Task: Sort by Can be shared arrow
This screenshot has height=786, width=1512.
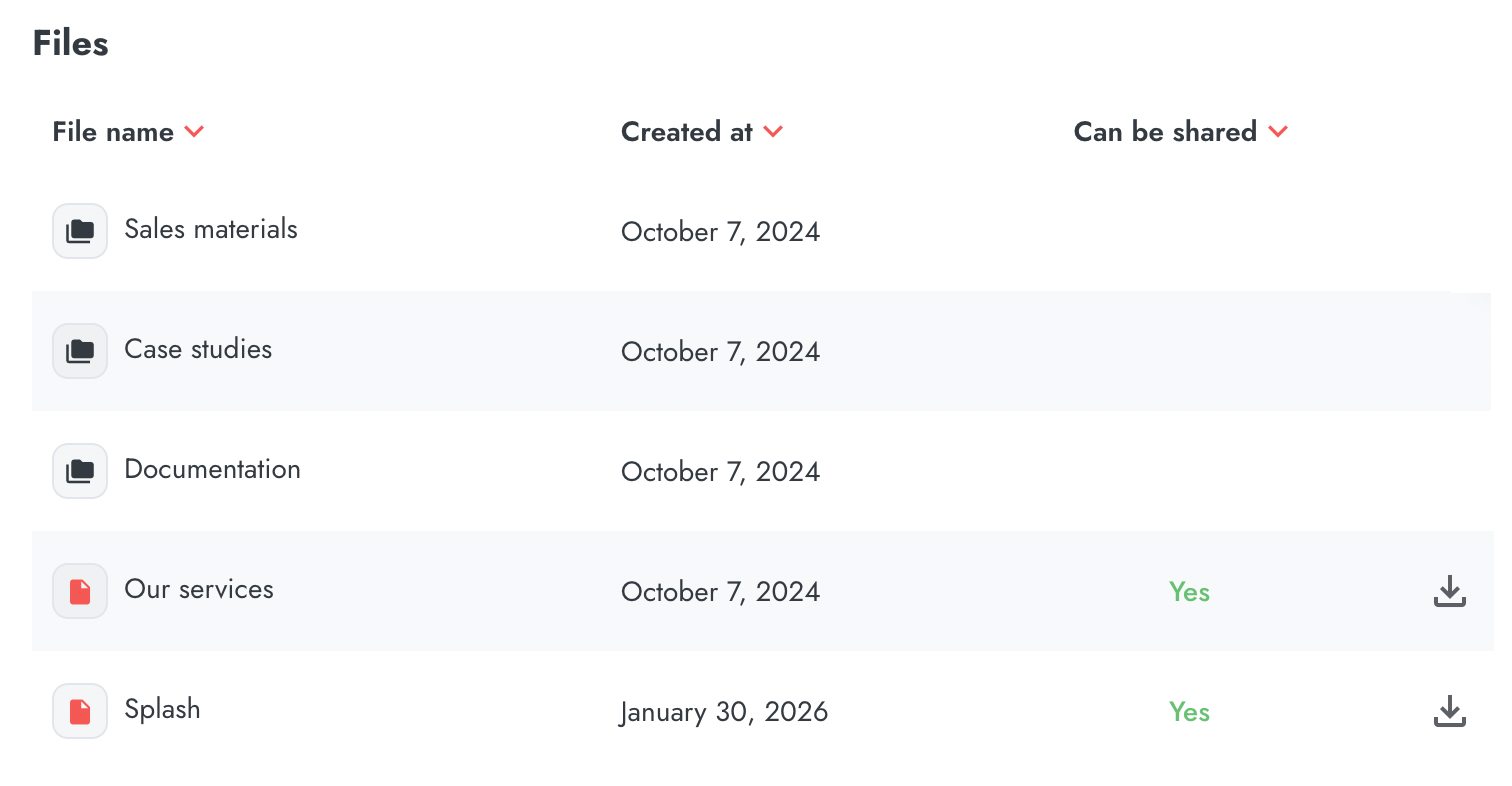Action: [x=1278, y=132]
